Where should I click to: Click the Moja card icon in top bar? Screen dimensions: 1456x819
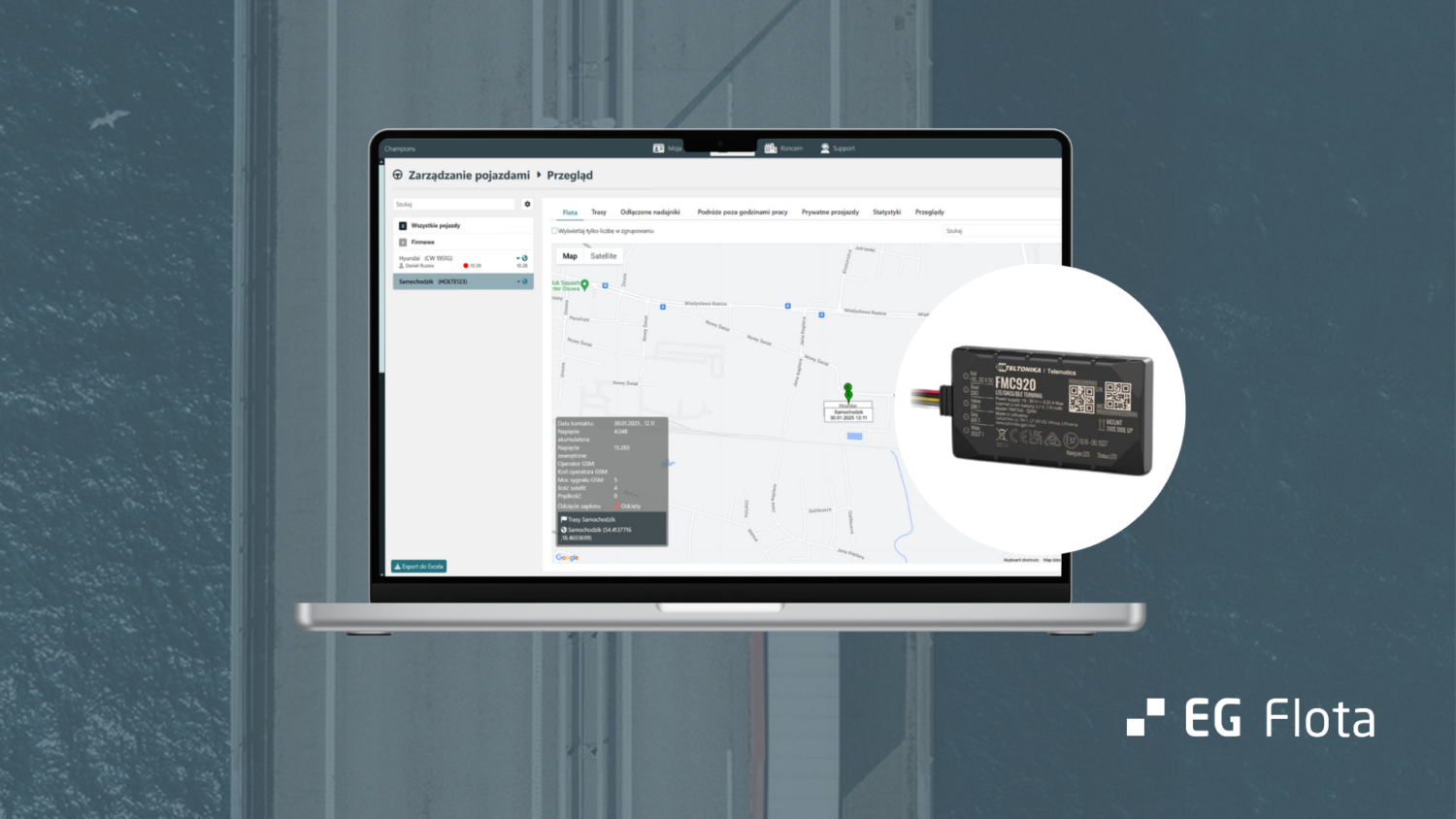coord(659,148)
